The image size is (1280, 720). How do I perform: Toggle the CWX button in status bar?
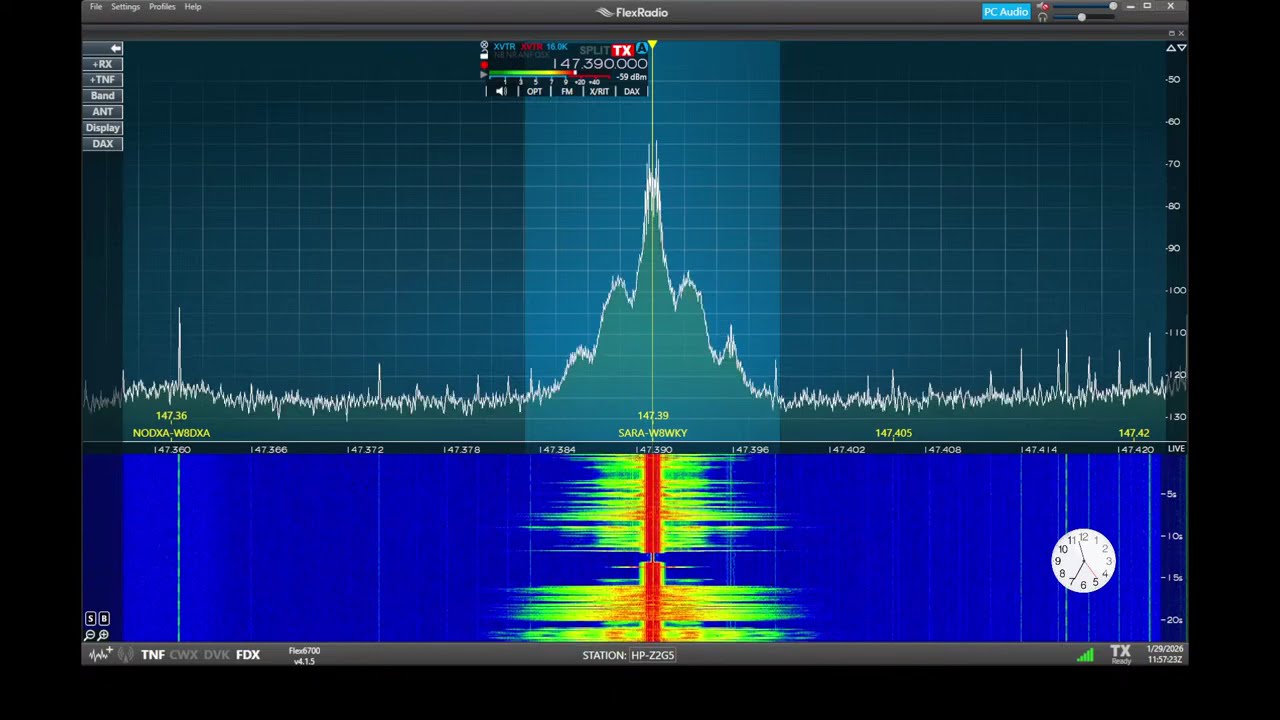tap(184, 655)
